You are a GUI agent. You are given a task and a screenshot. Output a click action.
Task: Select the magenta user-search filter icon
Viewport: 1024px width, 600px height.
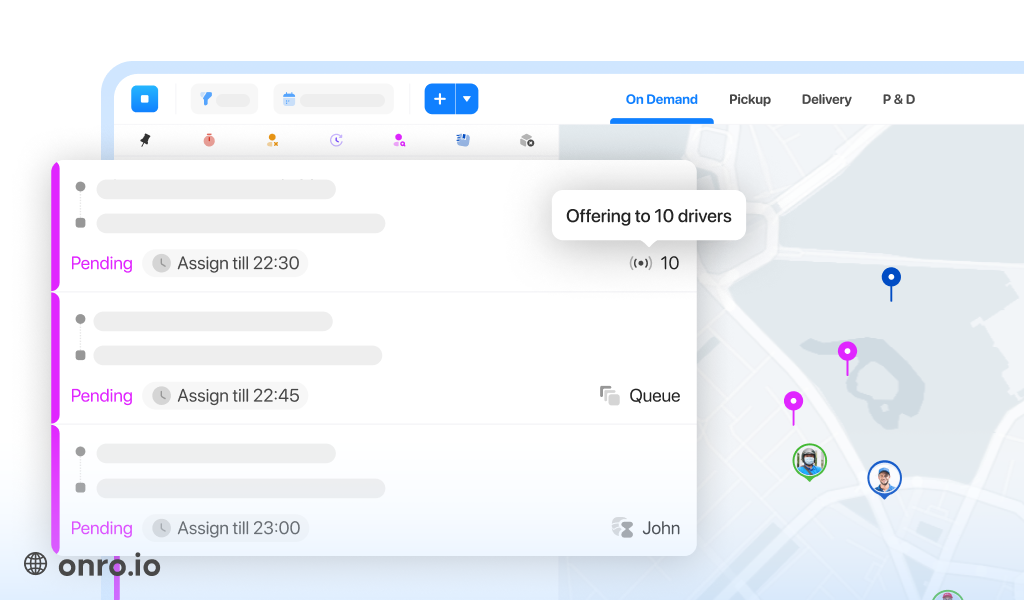pyautogui.click(x=399, y=140)
